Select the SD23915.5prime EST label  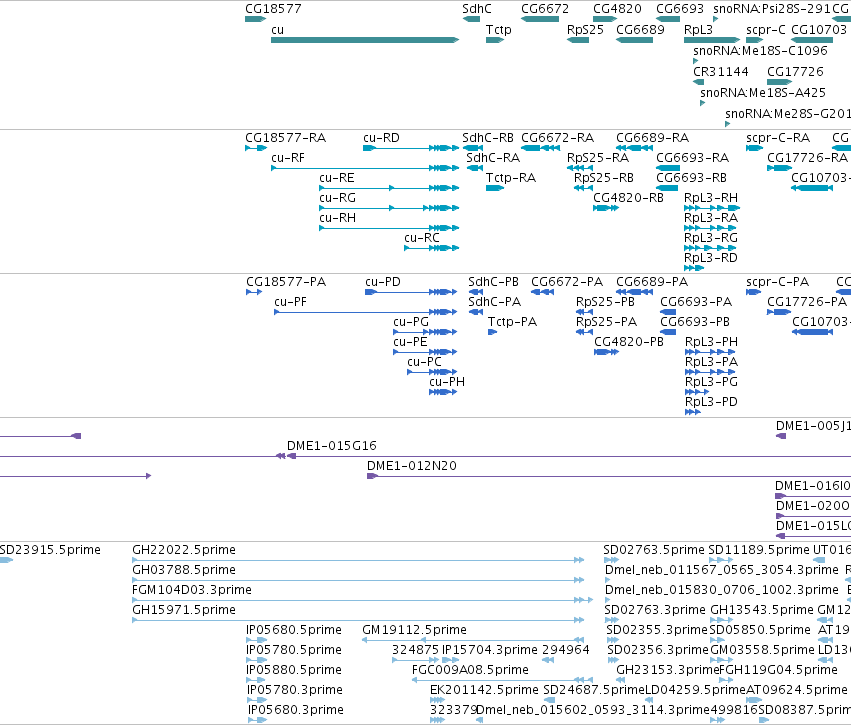coord(50,550)
